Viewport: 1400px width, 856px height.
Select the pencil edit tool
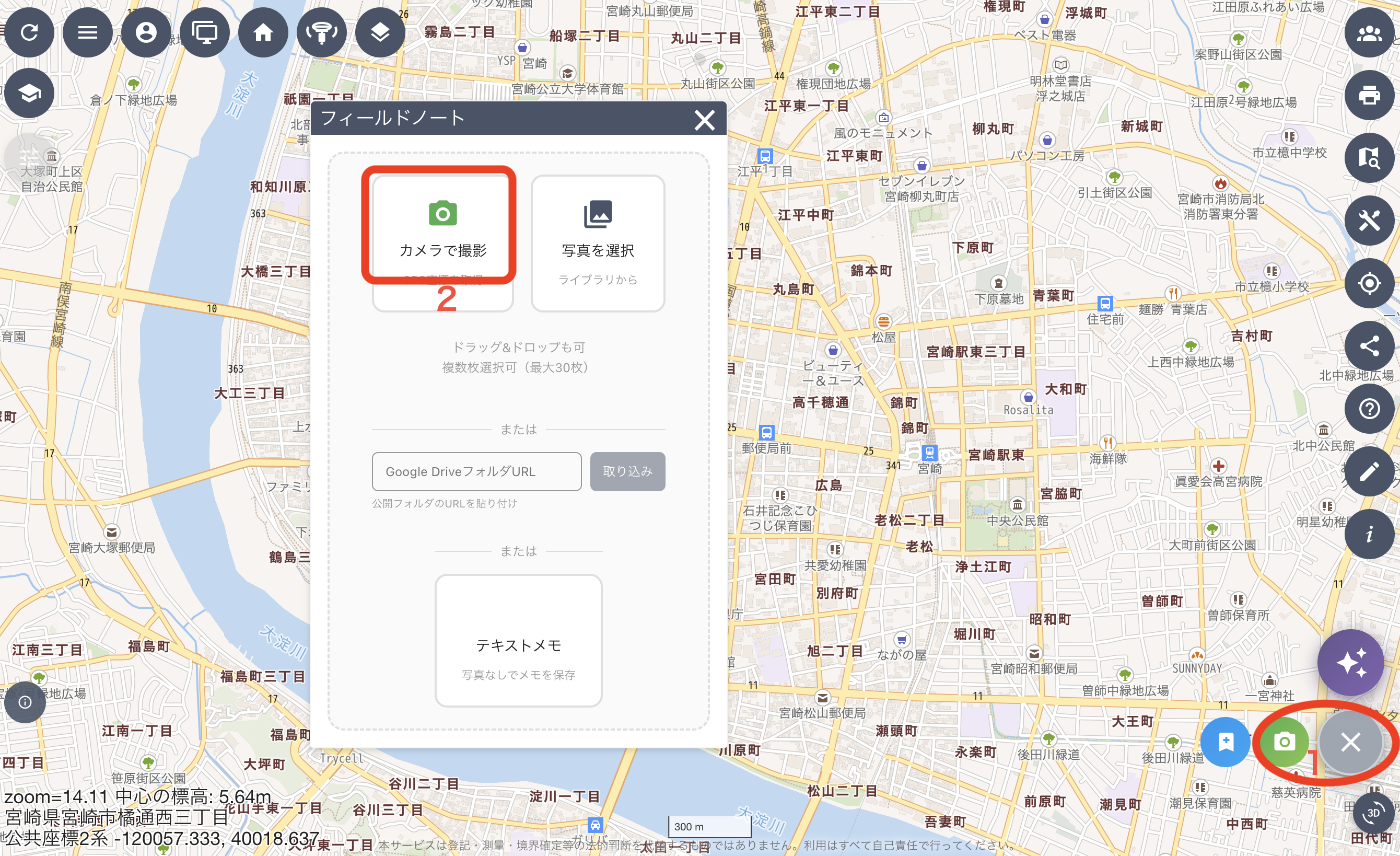1369,471
